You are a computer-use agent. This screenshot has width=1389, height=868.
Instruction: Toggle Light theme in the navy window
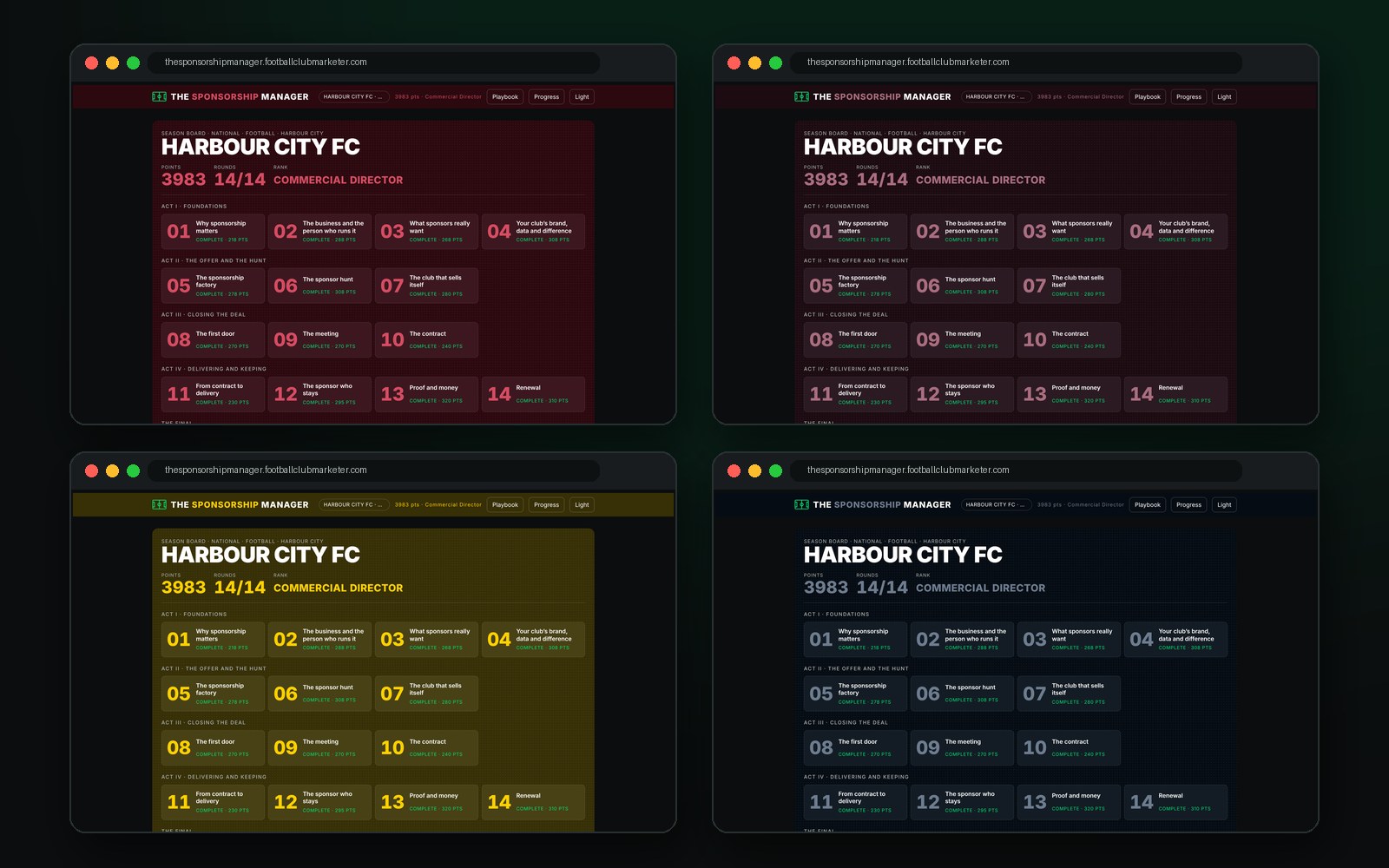tap(1224, 504)
